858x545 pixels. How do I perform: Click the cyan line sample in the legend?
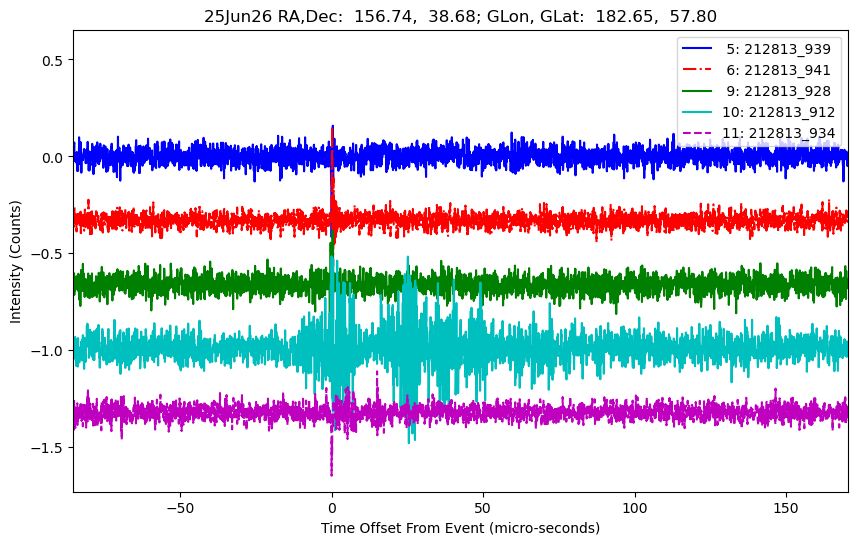coord(697,112)
